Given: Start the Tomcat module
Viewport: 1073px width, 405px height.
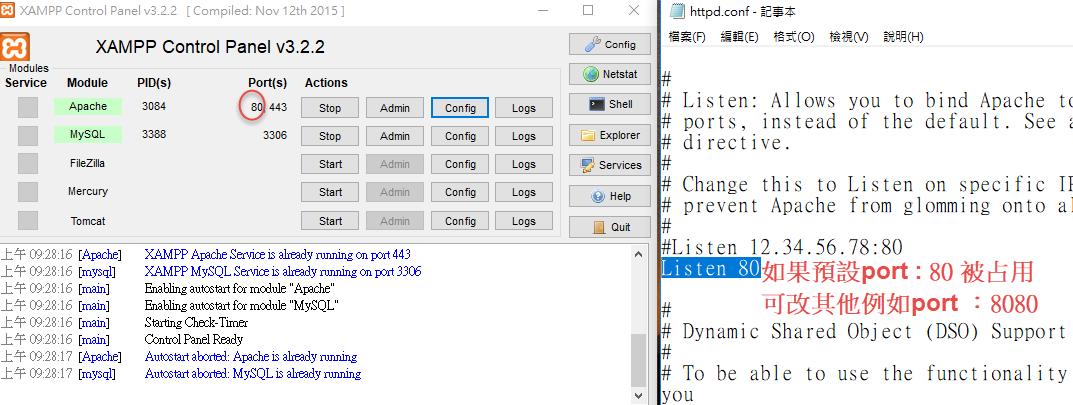Looking at the screenshot, I should click(x=329, y=221).
